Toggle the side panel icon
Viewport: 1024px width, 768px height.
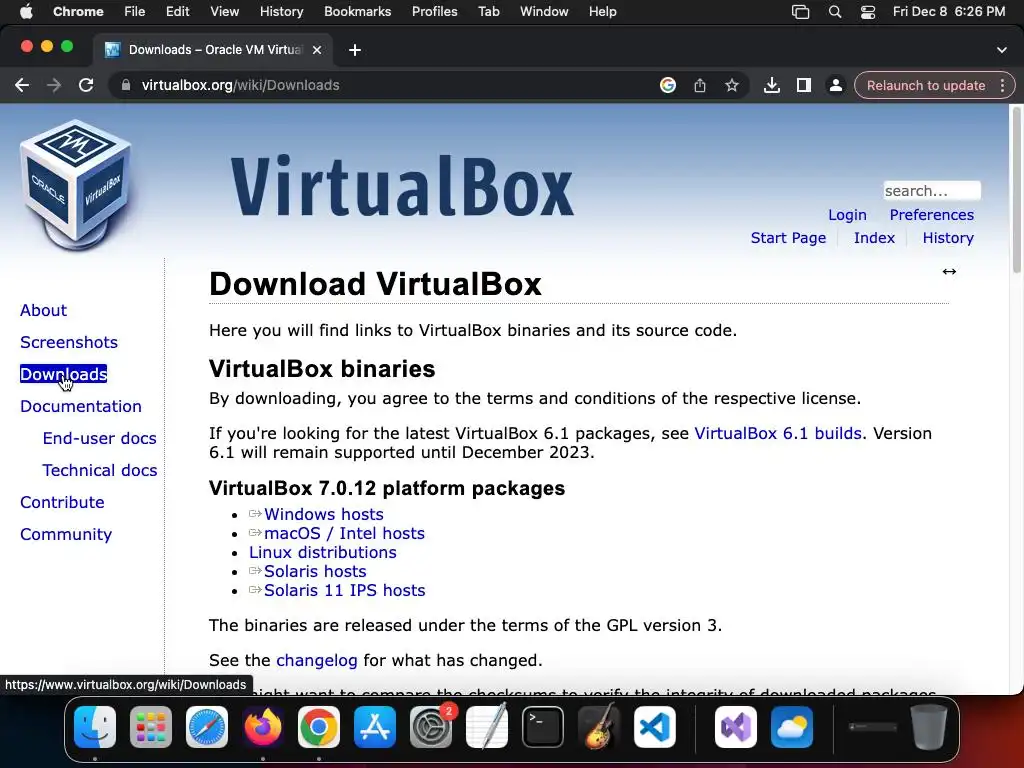pos(803,85)
